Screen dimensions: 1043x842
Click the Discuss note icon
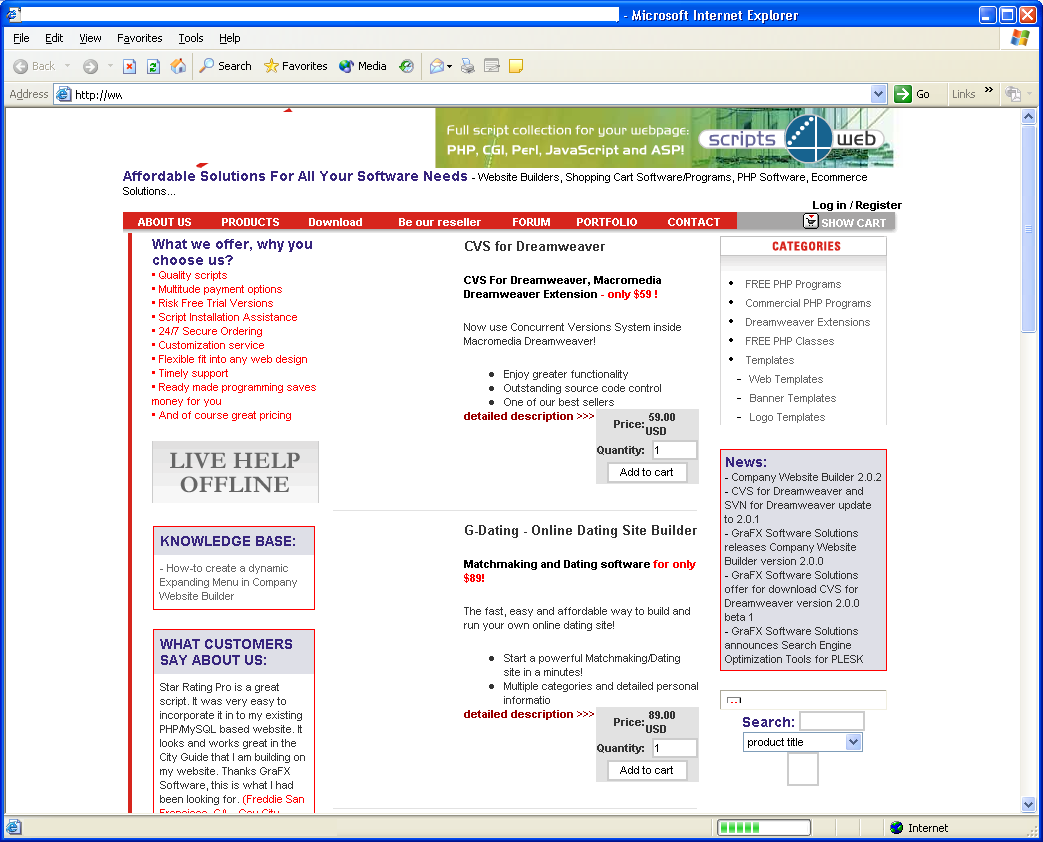pyautogui.click(x=516, y=66)
